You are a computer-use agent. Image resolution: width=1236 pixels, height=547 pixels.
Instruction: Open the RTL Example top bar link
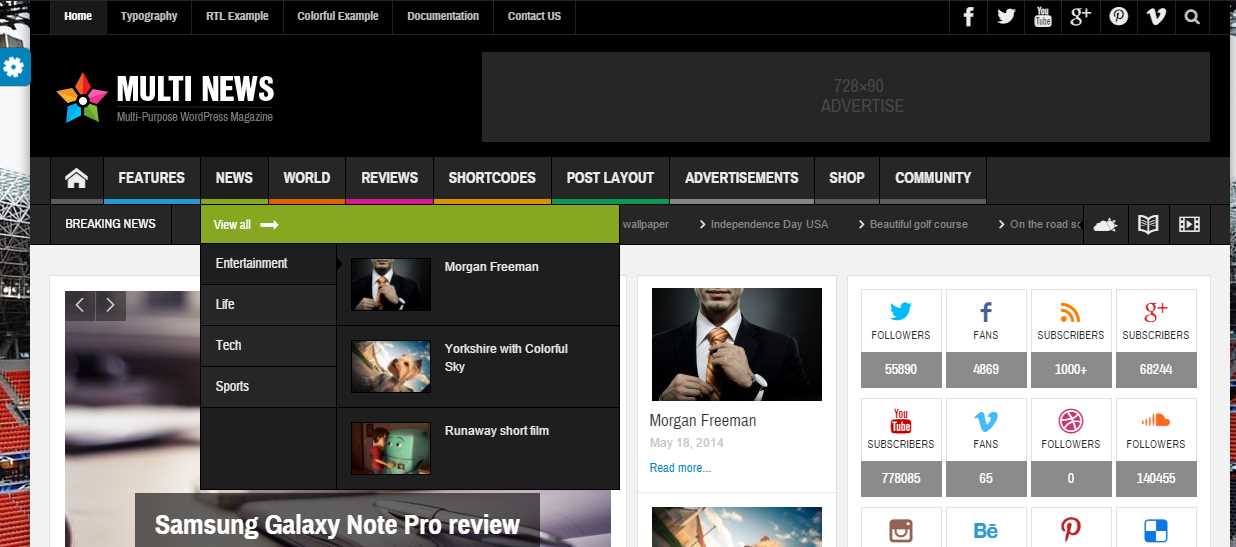(x=237, y=16)
